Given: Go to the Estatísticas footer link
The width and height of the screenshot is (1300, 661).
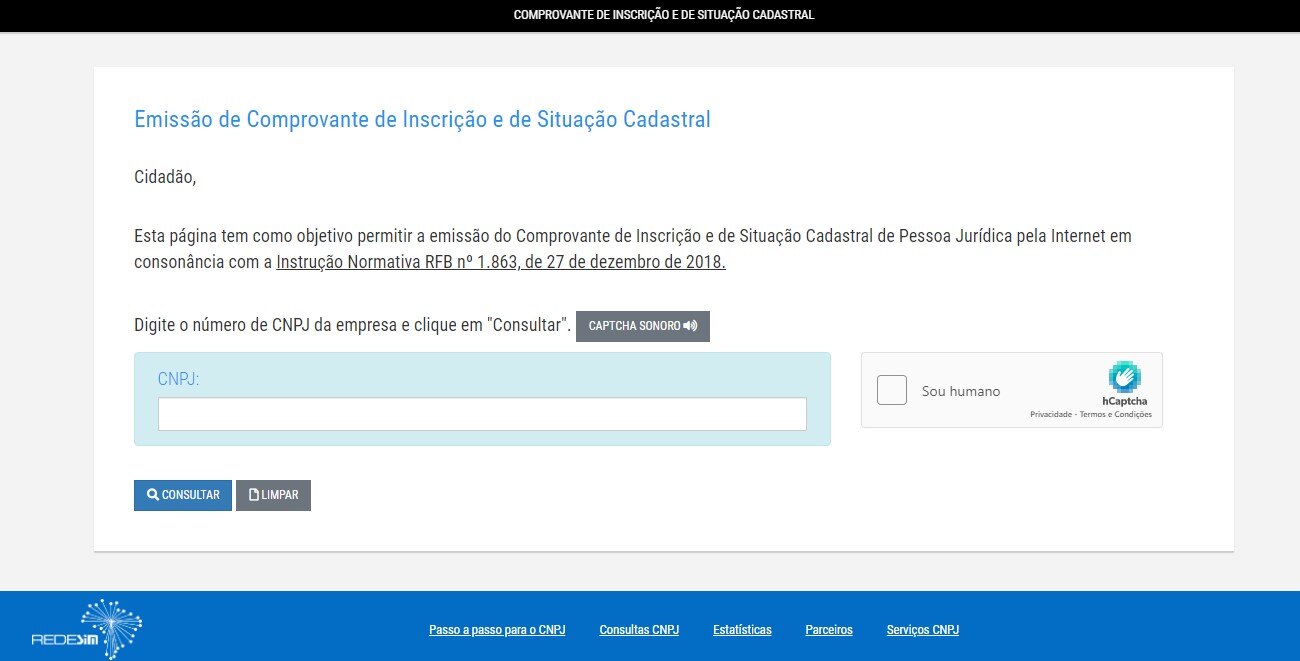Looking at the screenshot, I should pyautogui.click(x=742, y=630).
